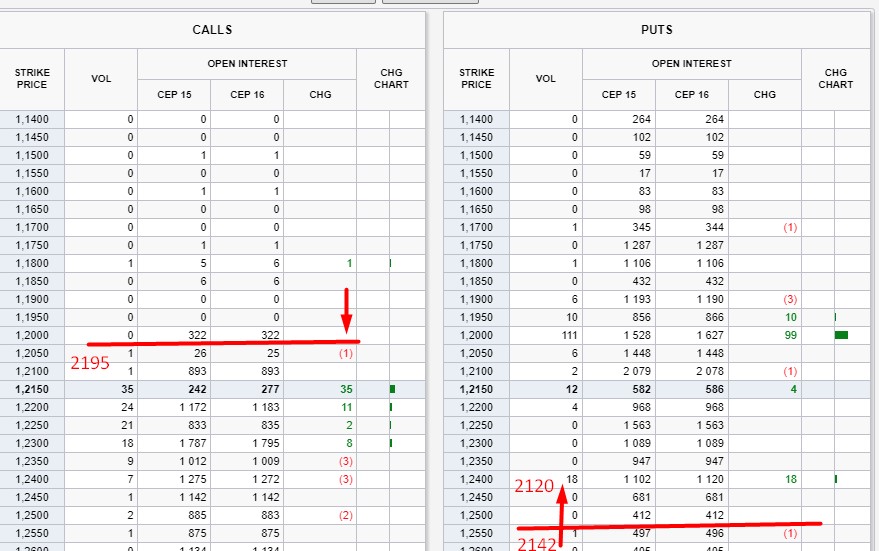Click the green change bar for calls 1,2150
Screen dimensions: 879x551
tap(392, 389)
